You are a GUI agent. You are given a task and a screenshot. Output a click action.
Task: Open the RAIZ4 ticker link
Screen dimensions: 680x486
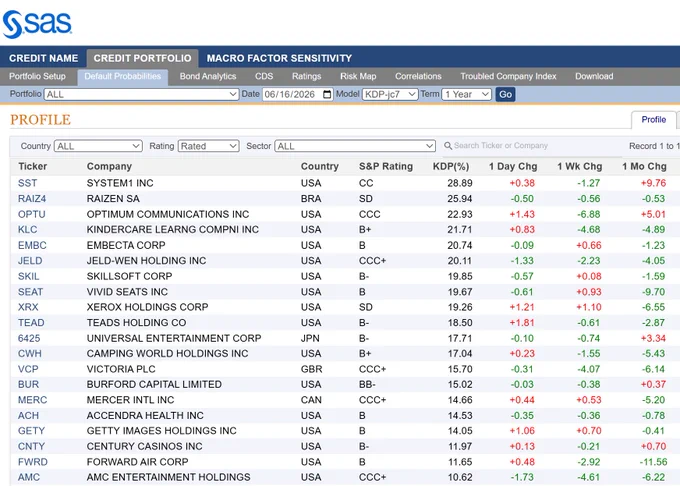pos(32,199)
